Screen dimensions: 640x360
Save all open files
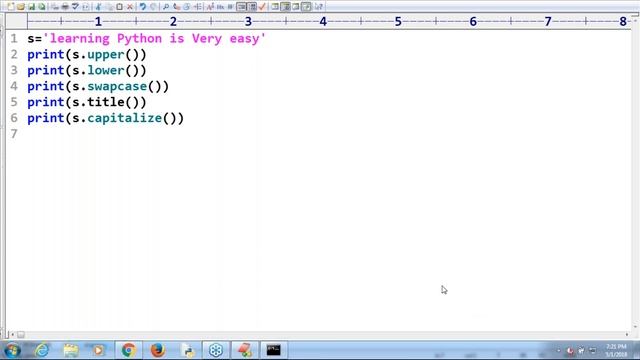(x=42, y=7)
